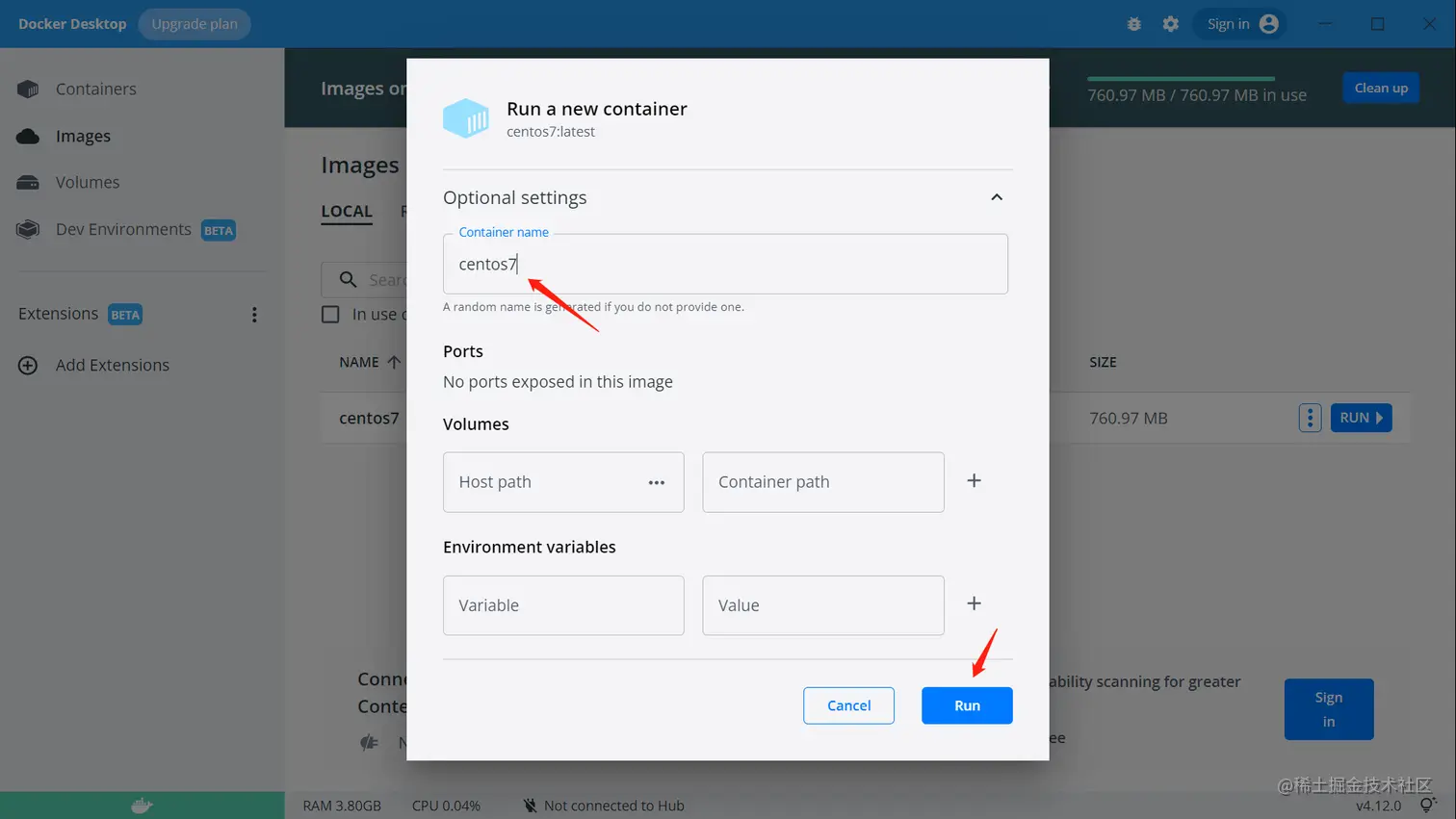
Task: Click the Run button in dialog
Action: click(x=967, y=705)
